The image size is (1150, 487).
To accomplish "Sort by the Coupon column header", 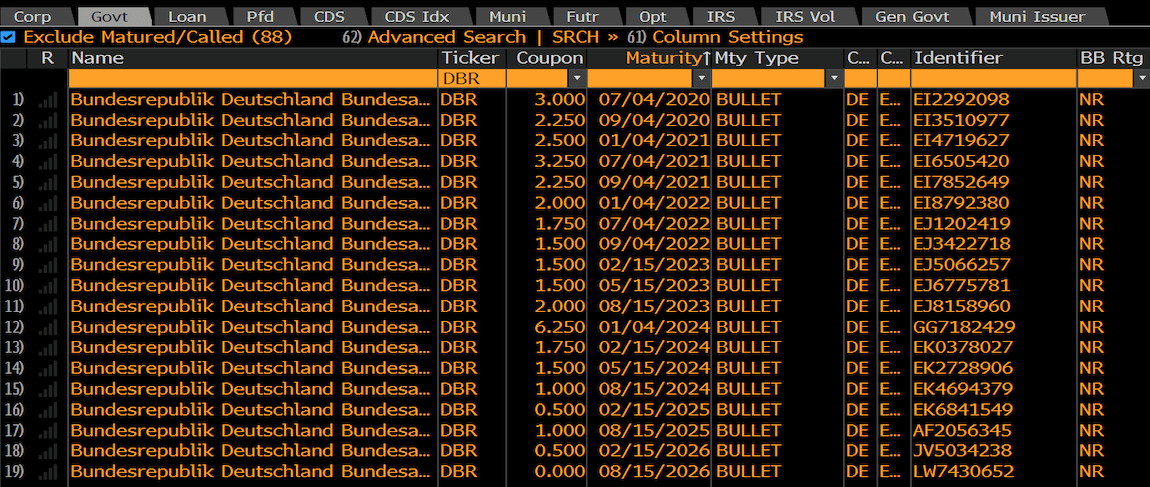I will click(545, 59).
